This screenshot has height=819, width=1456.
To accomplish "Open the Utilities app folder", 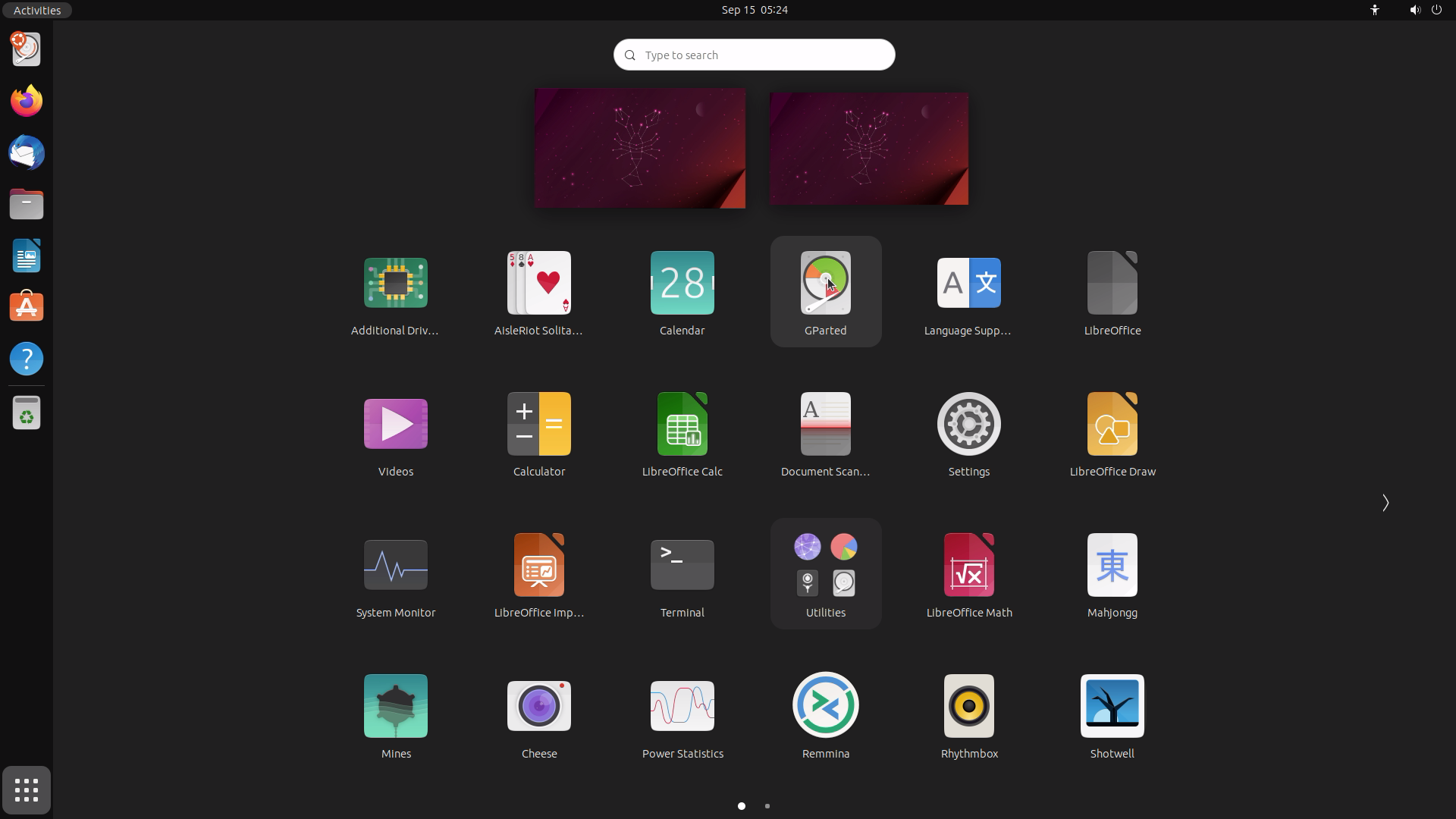I will (x=826, y=574).
